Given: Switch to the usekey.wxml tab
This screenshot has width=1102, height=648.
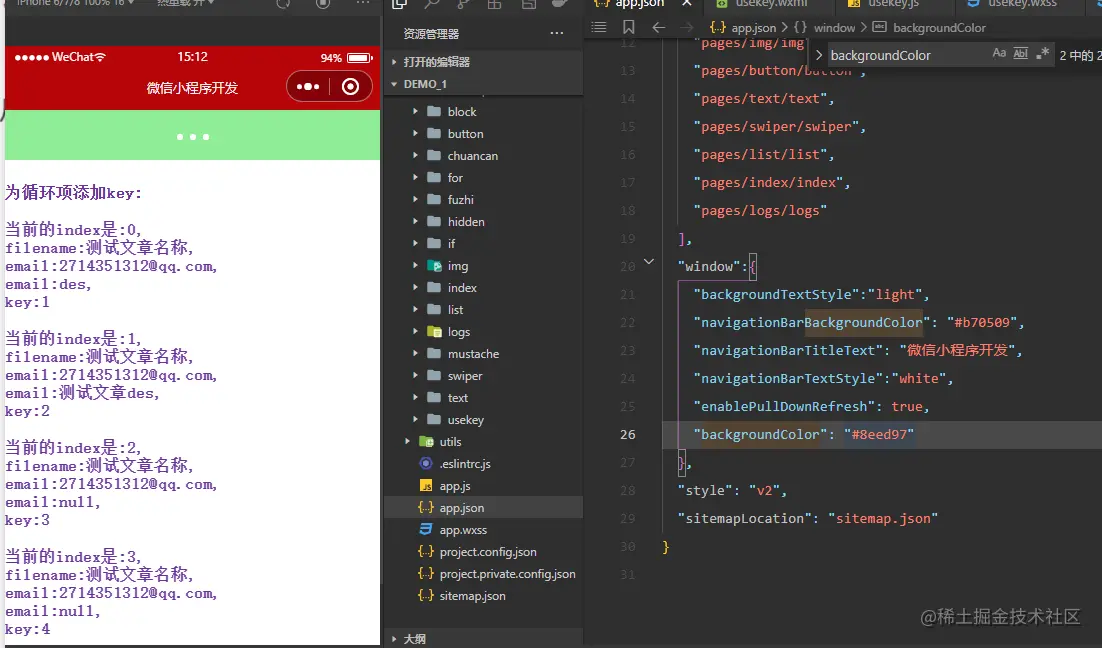Looking at the screenshot, I should pyautogui.click(x=772, y=4).
